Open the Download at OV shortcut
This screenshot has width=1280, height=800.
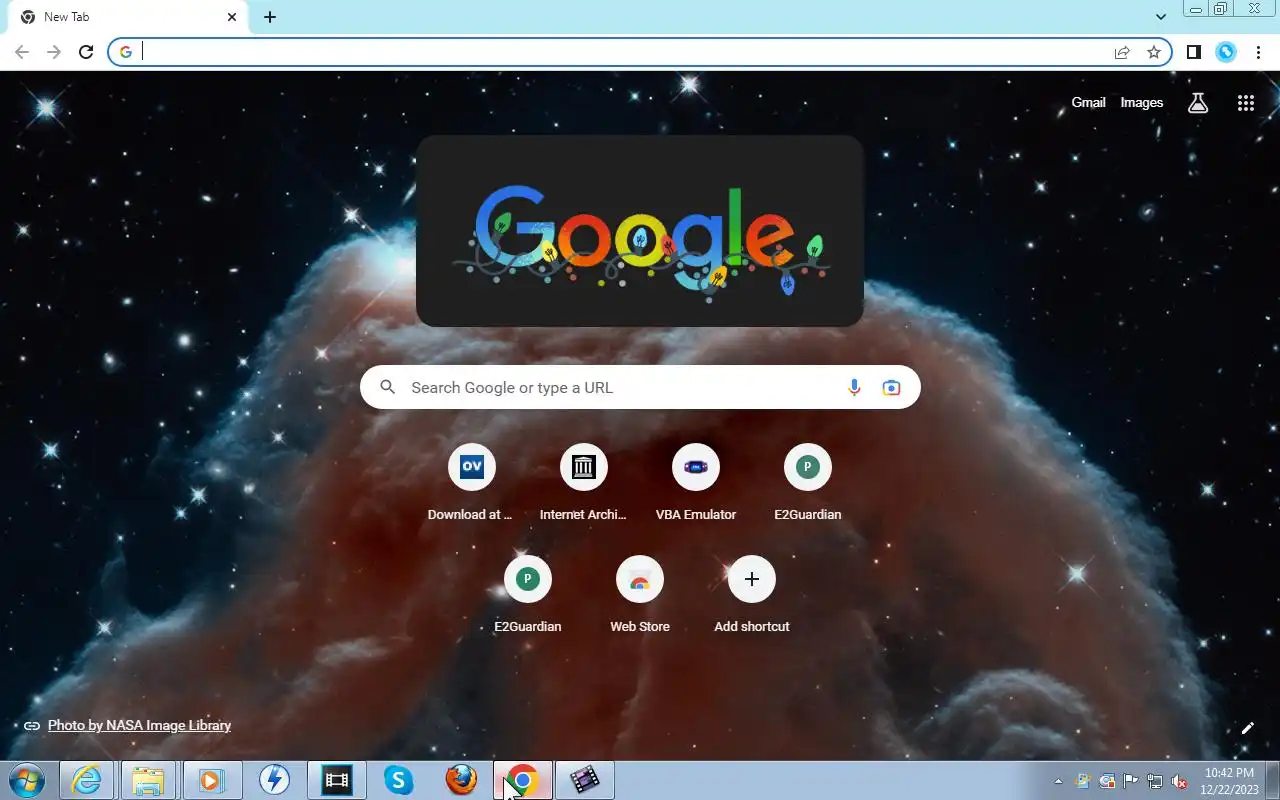(x=472, y=483)
